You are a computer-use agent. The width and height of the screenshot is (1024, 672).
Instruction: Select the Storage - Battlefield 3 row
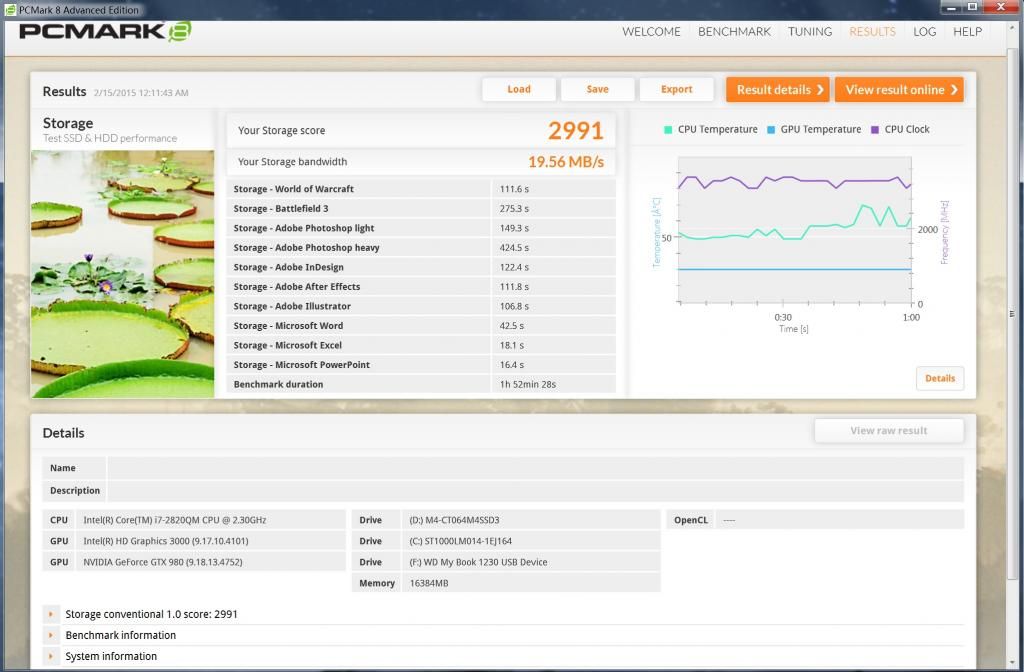tap(421, 208)
